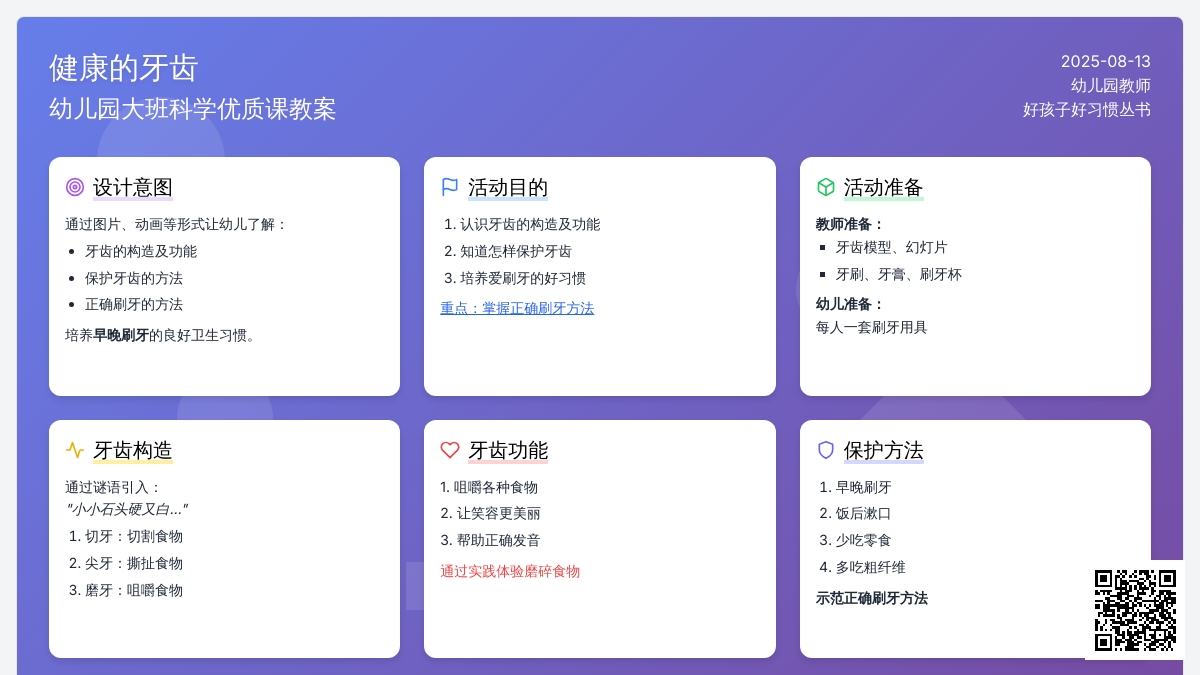Click the 活动目的 card heading

(508, 188)
